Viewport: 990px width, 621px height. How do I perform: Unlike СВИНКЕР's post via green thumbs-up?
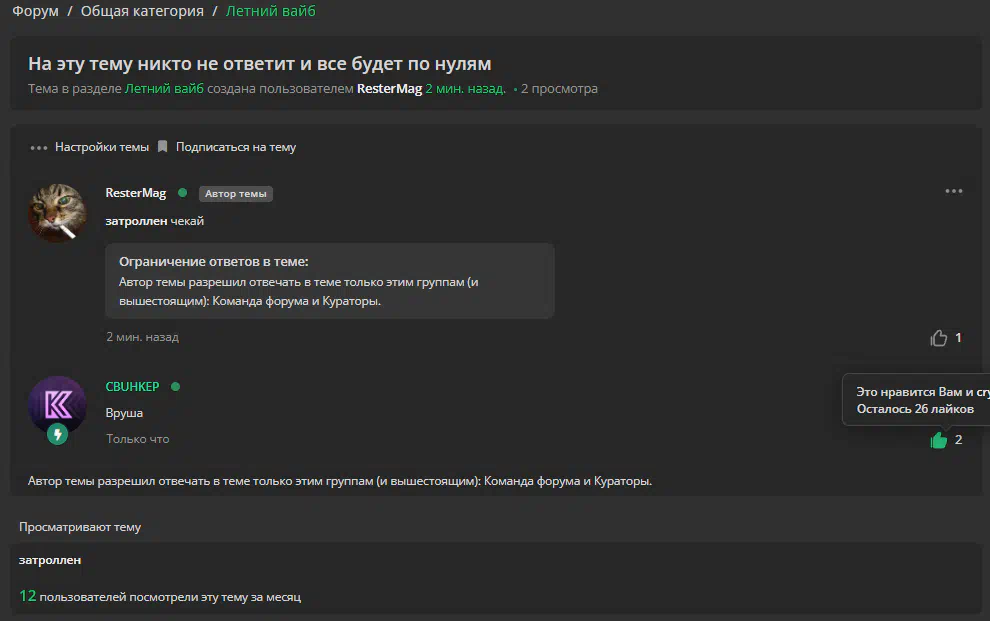coord(938,440)
